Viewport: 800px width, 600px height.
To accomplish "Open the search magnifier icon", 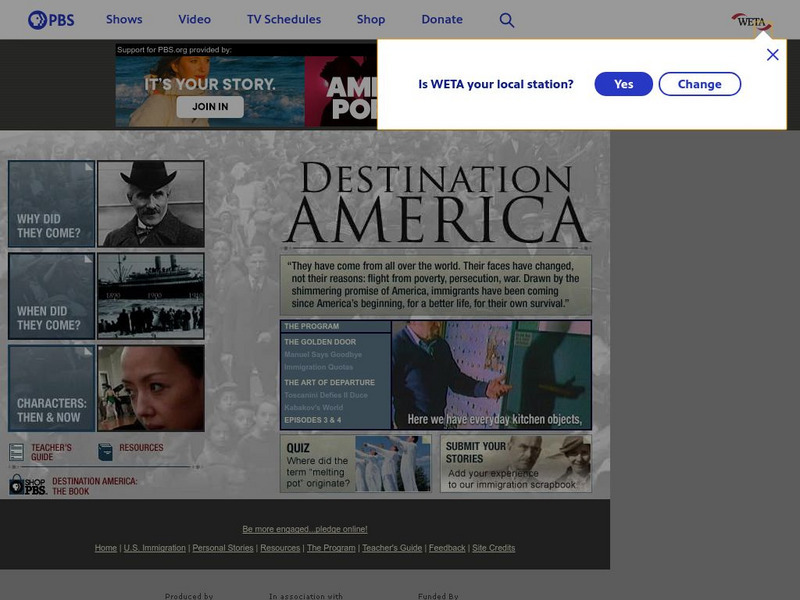I will point(507,20).
